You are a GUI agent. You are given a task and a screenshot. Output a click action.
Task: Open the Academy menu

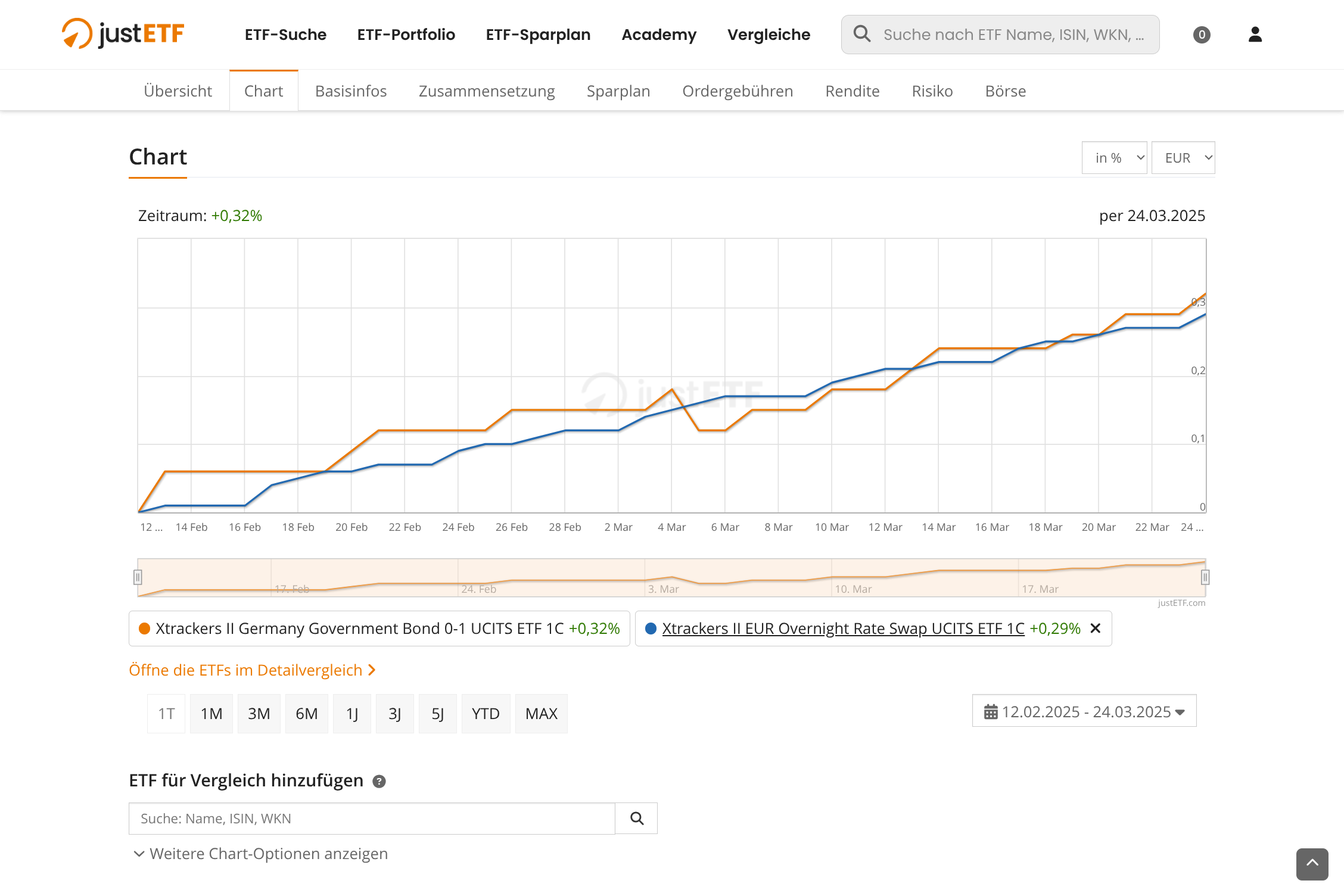point(659,35)
